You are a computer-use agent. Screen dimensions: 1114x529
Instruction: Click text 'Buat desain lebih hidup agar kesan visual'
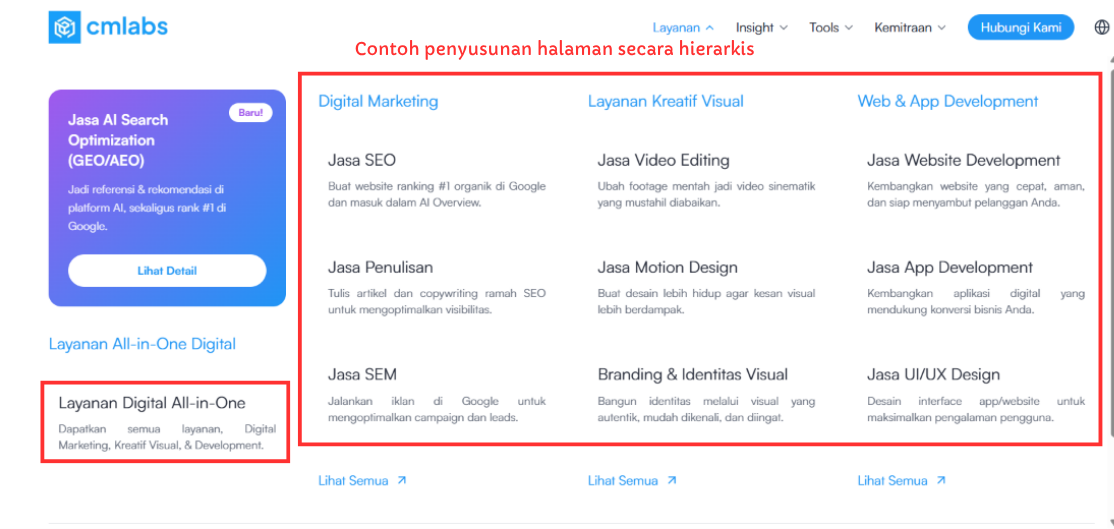706,293
